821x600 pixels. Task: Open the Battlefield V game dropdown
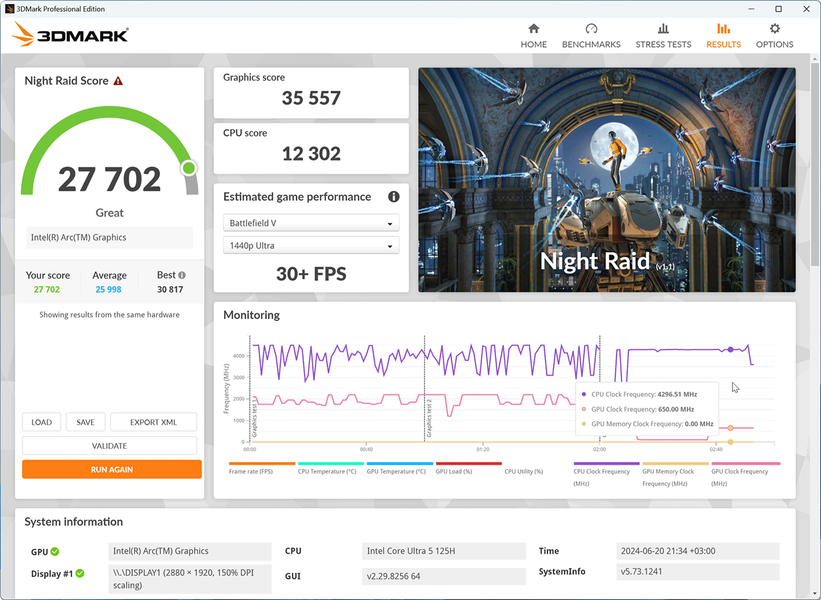coord(311,223)
